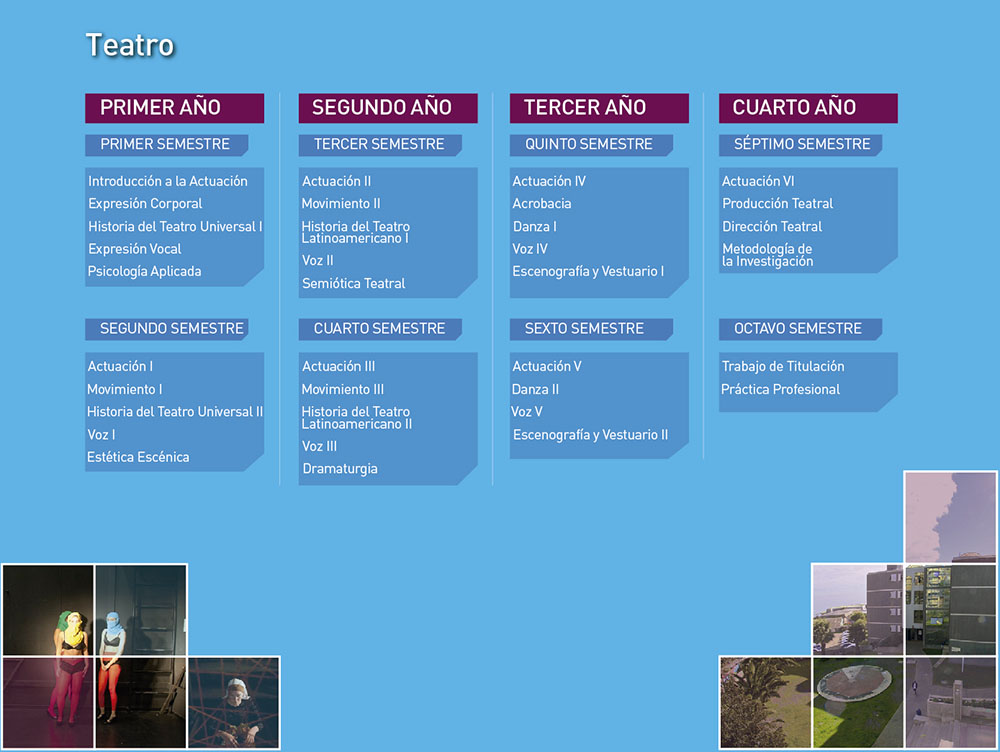Image resolution: width=1000 pixels, height=752 pixels.
Task: Click 'Psicología Aplicada' course
Action: tap(144, 272)
